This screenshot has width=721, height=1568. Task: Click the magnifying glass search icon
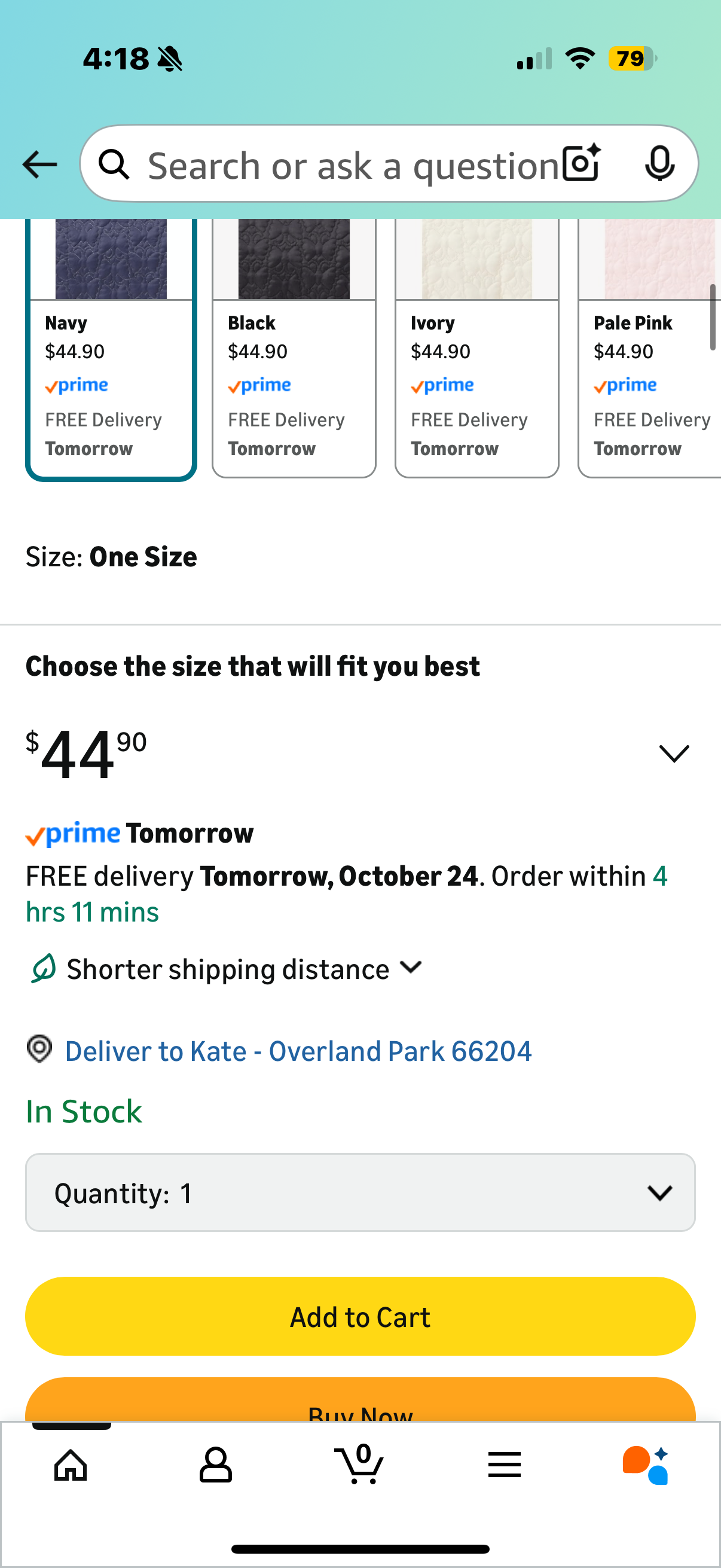click(115, 164)
